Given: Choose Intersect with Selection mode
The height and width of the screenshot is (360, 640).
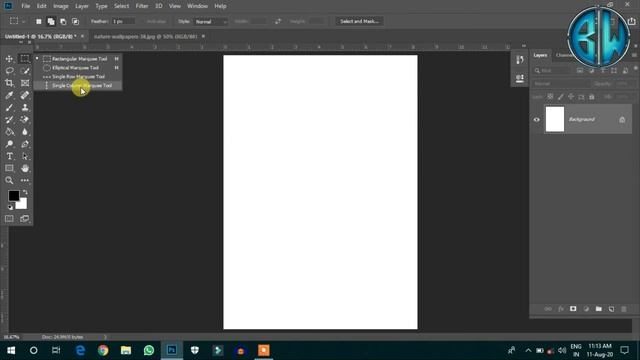Looking at the screenshot, I should (x=76, y=21).
